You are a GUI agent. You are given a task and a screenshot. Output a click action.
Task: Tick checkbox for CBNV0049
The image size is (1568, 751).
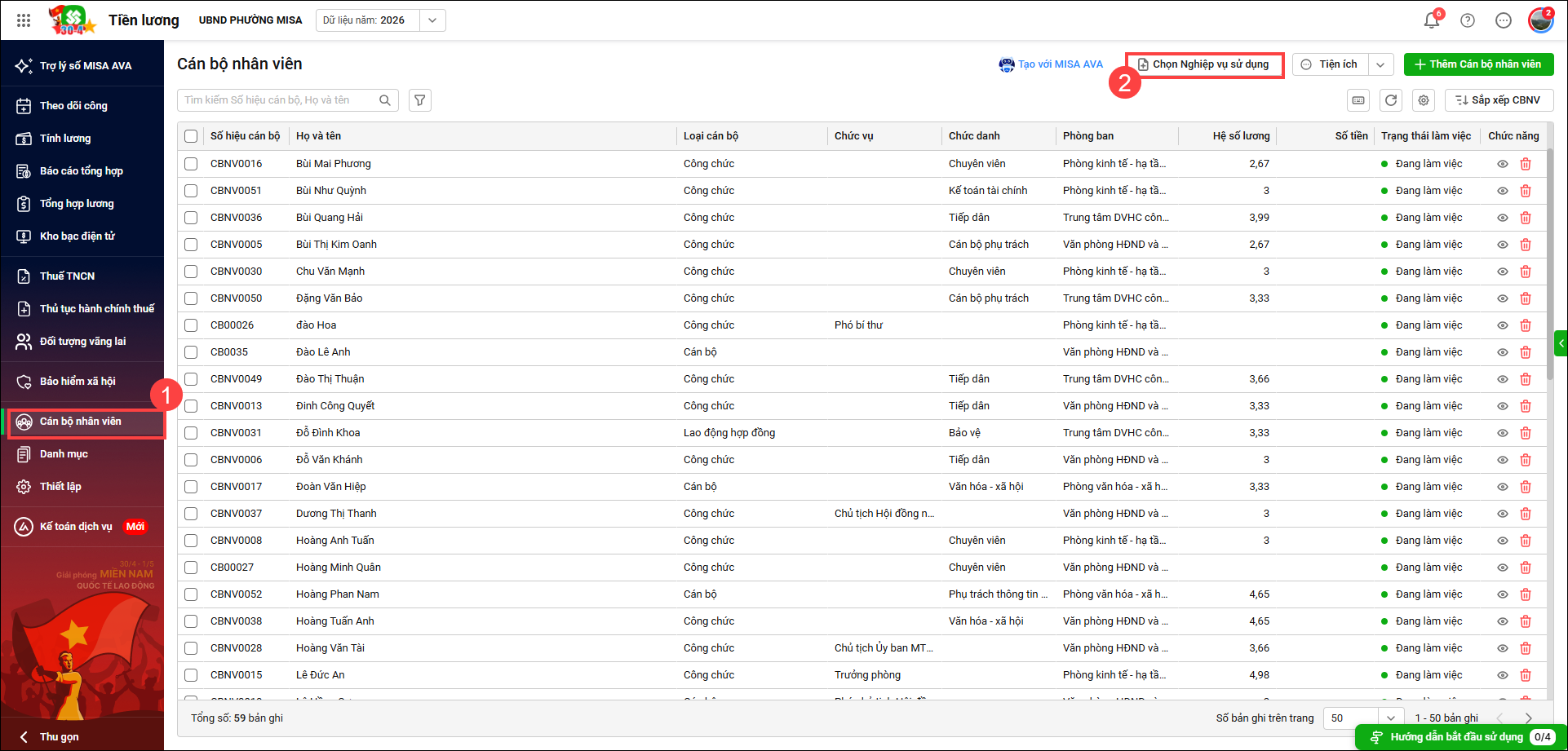(x=191, y=379)
